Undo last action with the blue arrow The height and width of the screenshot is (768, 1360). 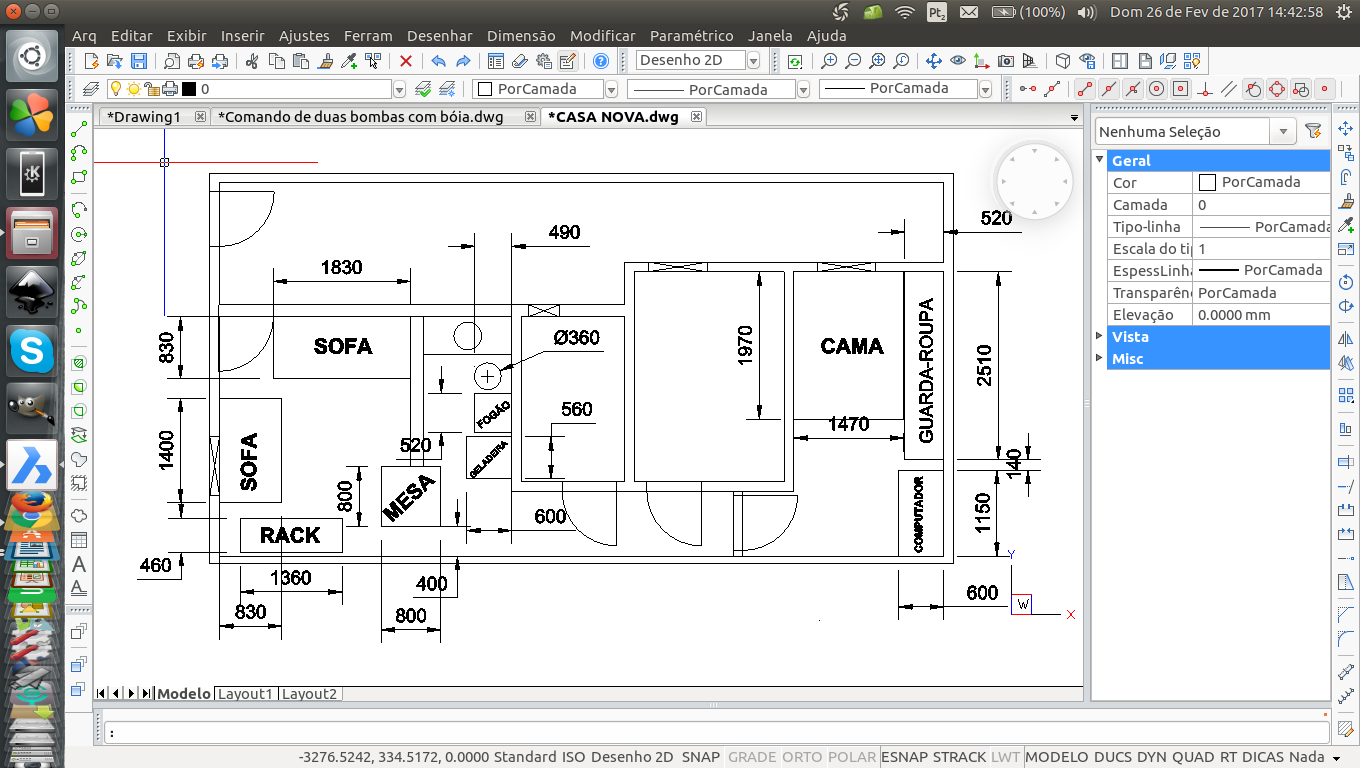tap(438, 61)
